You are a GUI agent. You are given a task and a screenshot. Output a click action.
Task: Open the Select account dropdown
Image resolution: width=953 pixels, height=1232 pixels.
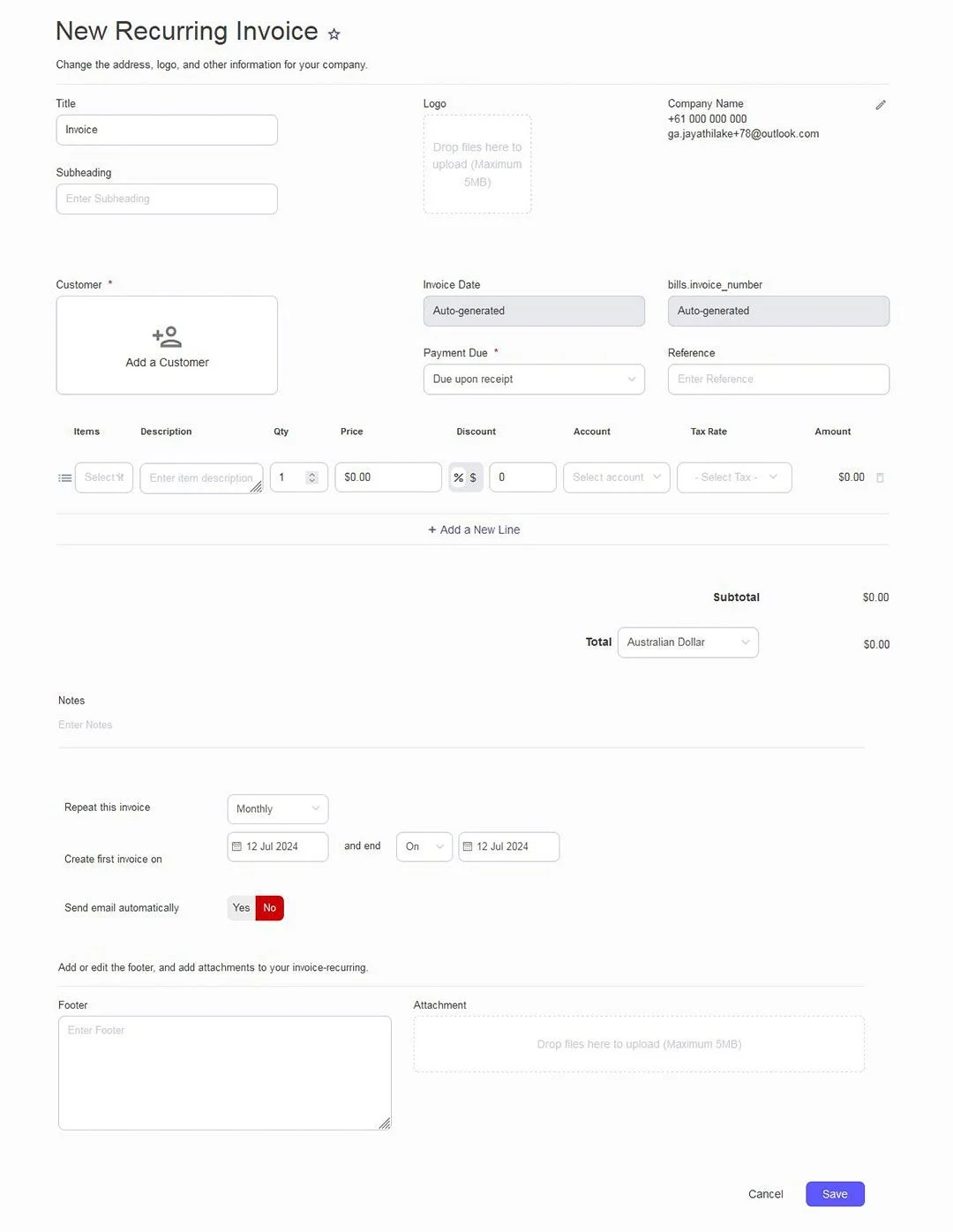click(616, 477)
